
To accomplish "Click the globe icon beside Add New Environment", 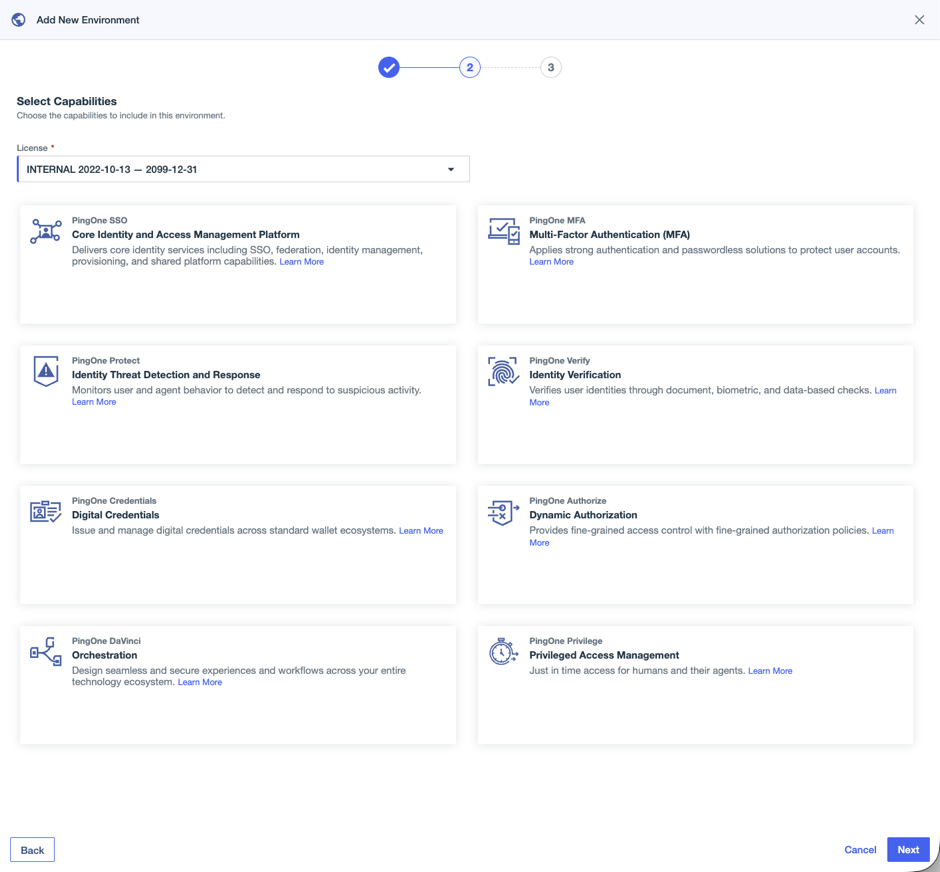I will coord(19,20).
